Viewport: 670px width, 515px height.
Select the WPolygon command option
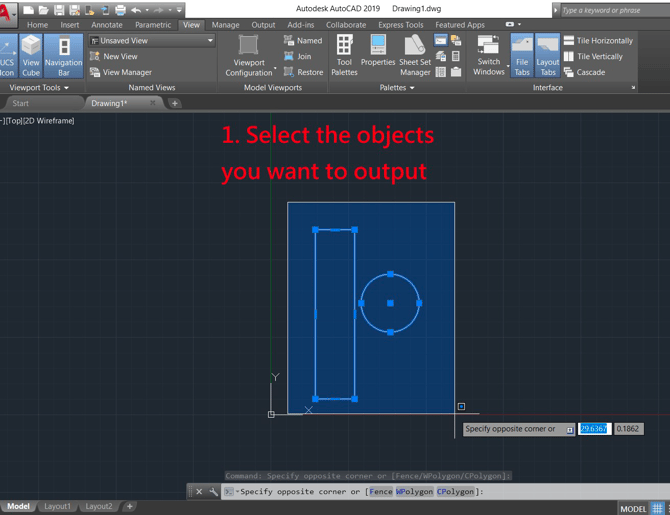pos(414,492)
